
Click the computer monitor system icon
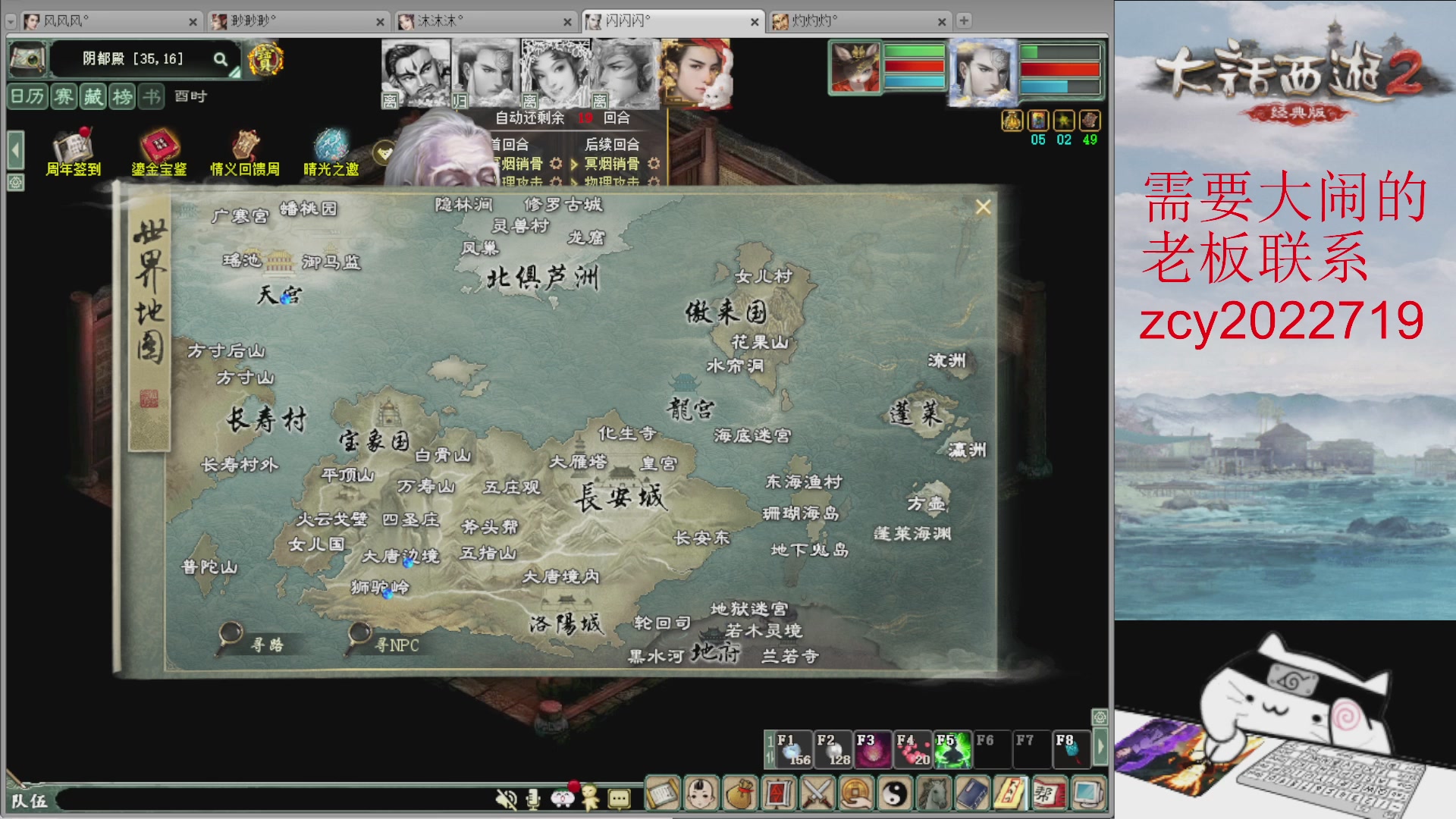(x=1088, y=794)
